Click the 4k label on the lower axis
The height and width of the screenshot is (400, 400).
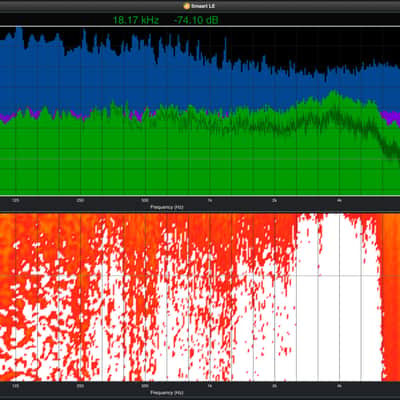click(339, 386)
